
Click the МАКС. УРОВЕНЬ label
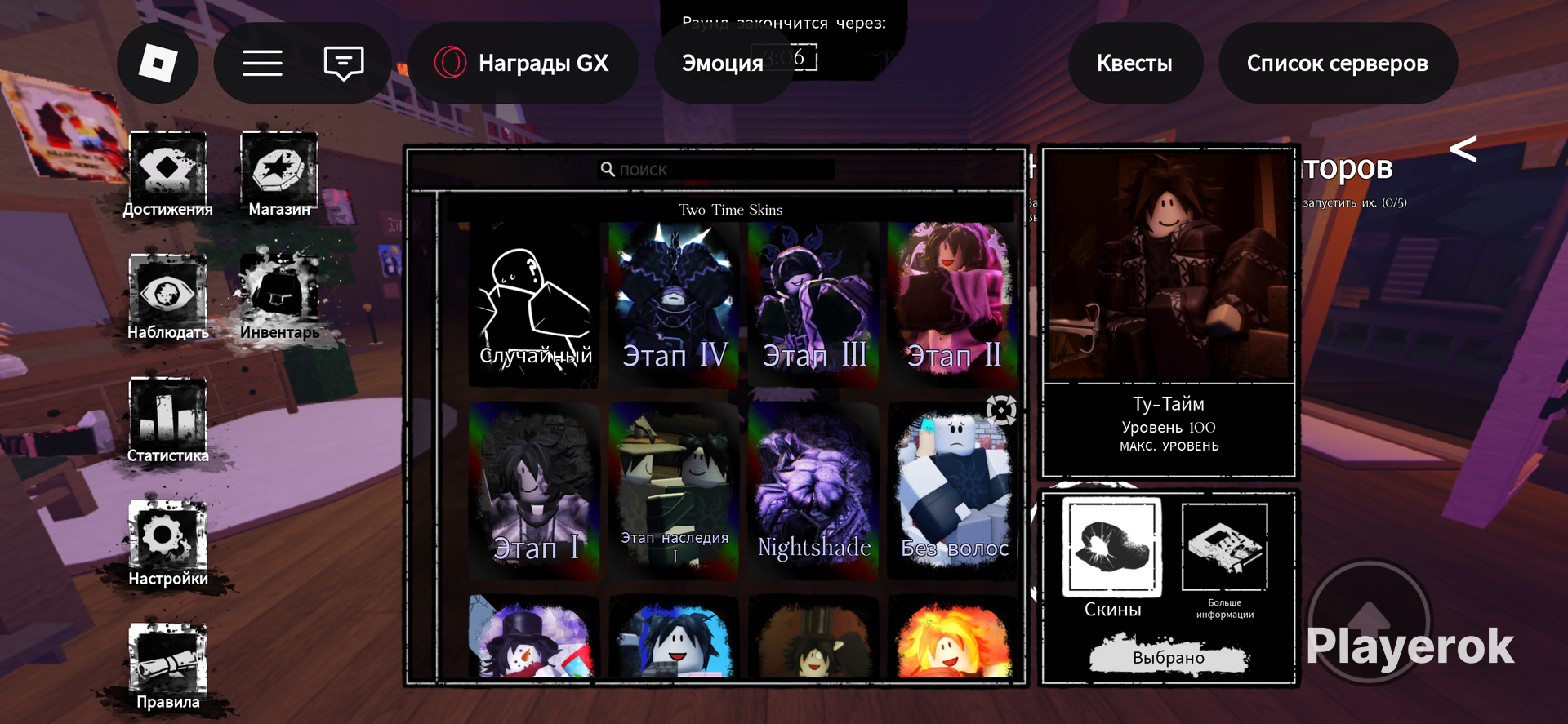1169,446
